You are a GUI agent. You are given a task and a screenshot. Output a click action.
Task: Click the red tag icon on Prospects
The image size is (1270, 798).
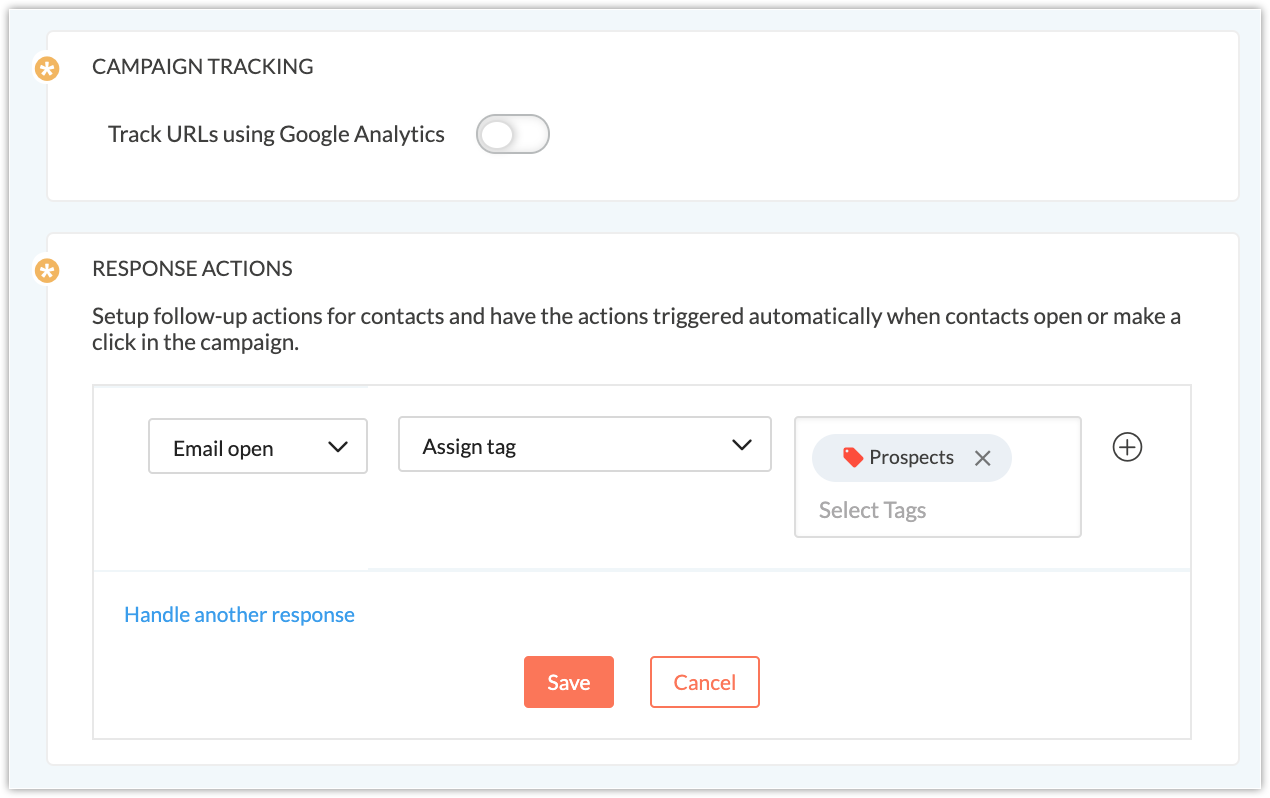(x=852, y=457)
